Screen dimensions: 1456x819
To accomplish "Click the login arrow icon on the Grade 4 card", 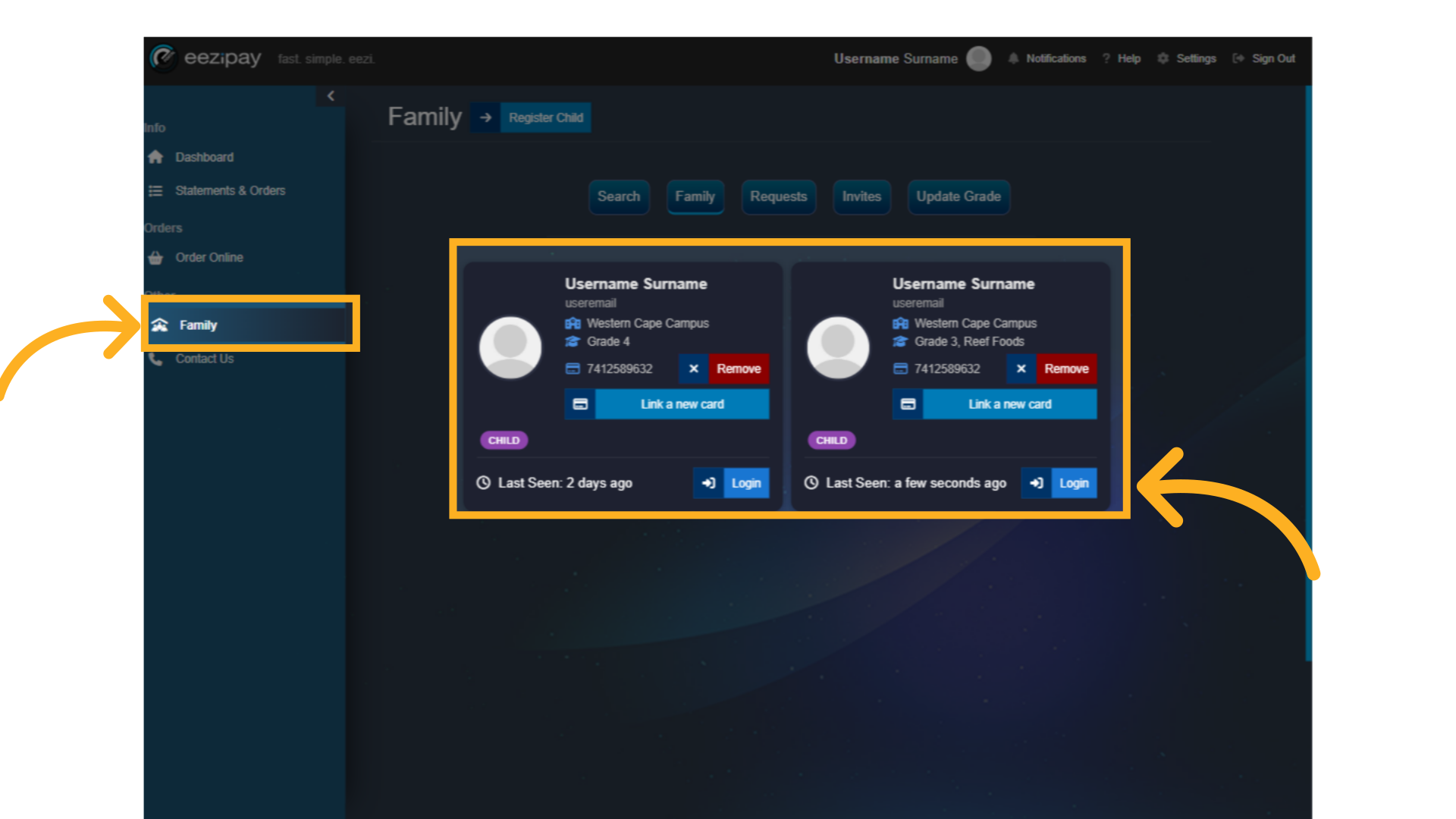I will pos(708,483).
